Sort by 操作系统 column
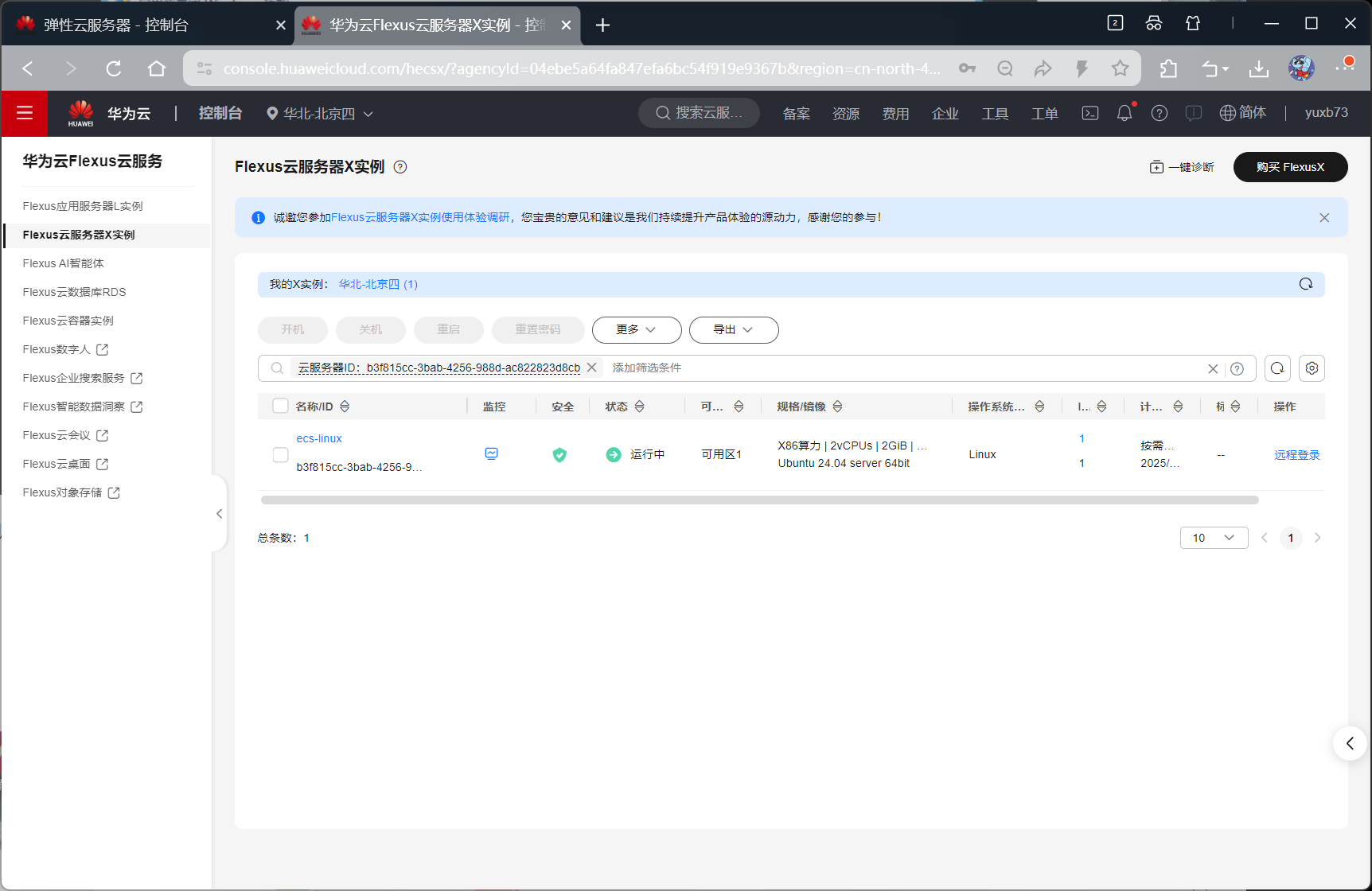The width and height of the screenshot is (1372, 891). point(1039,407)
